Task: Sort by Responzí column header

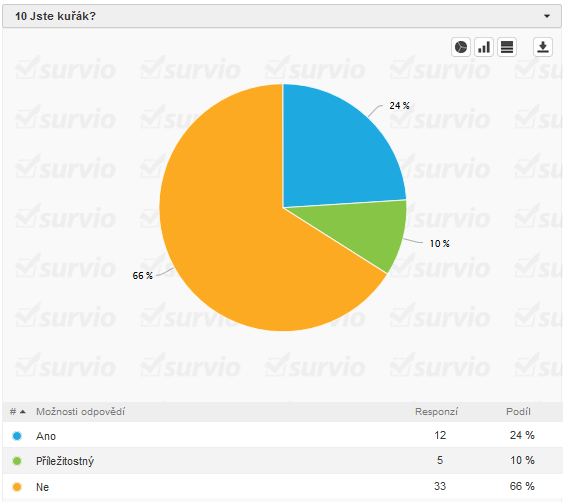Action: coord(436,412)
